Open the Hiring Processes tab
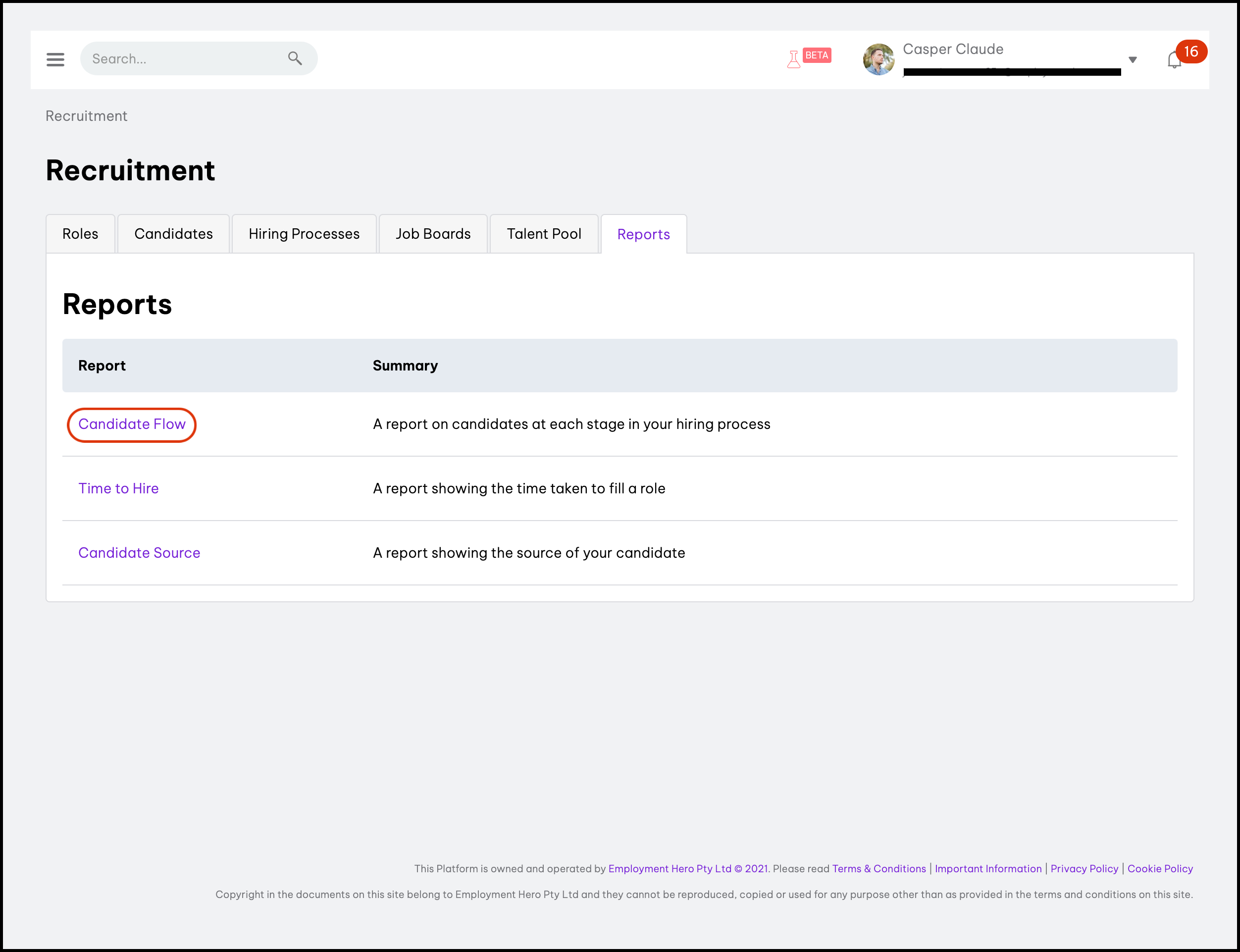The height and width of the screenshot is (952, 1240). pos(304,234)
